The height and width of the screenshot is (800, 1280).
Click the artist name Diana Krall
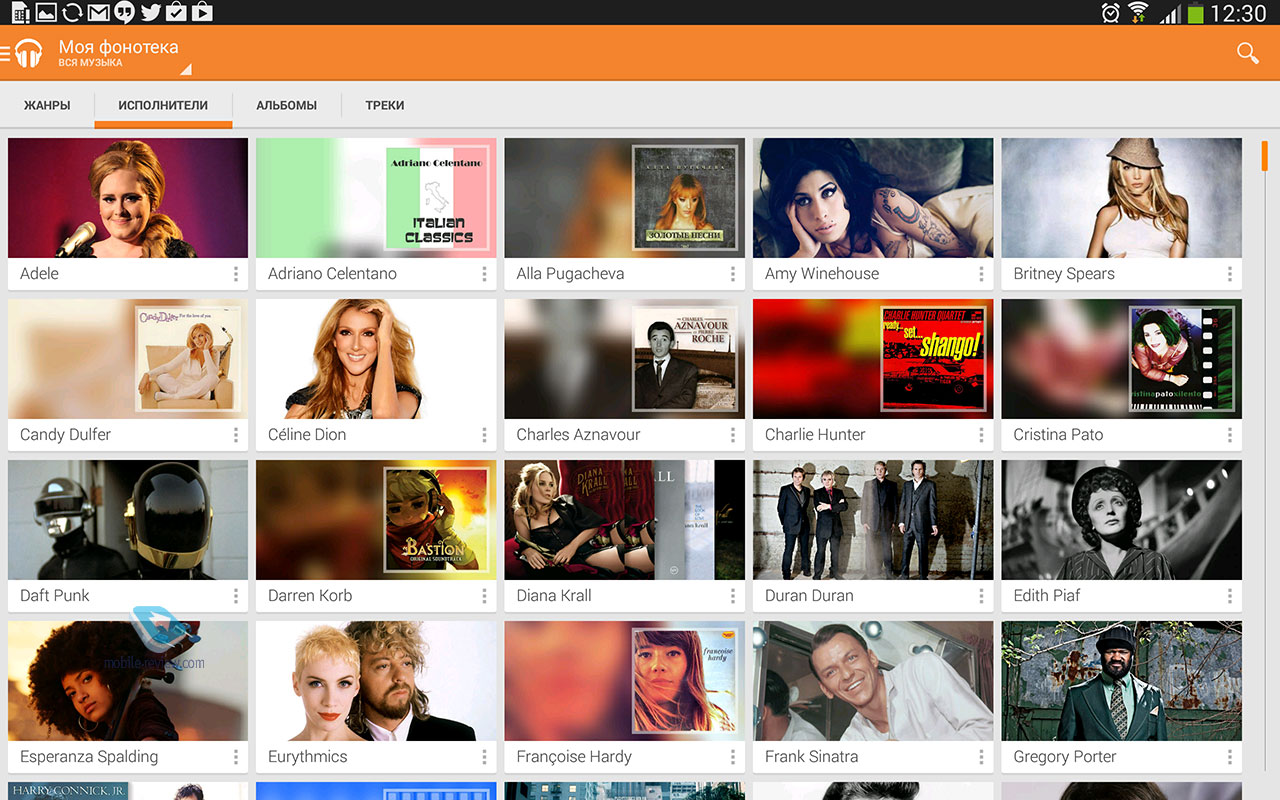point(554,596)
